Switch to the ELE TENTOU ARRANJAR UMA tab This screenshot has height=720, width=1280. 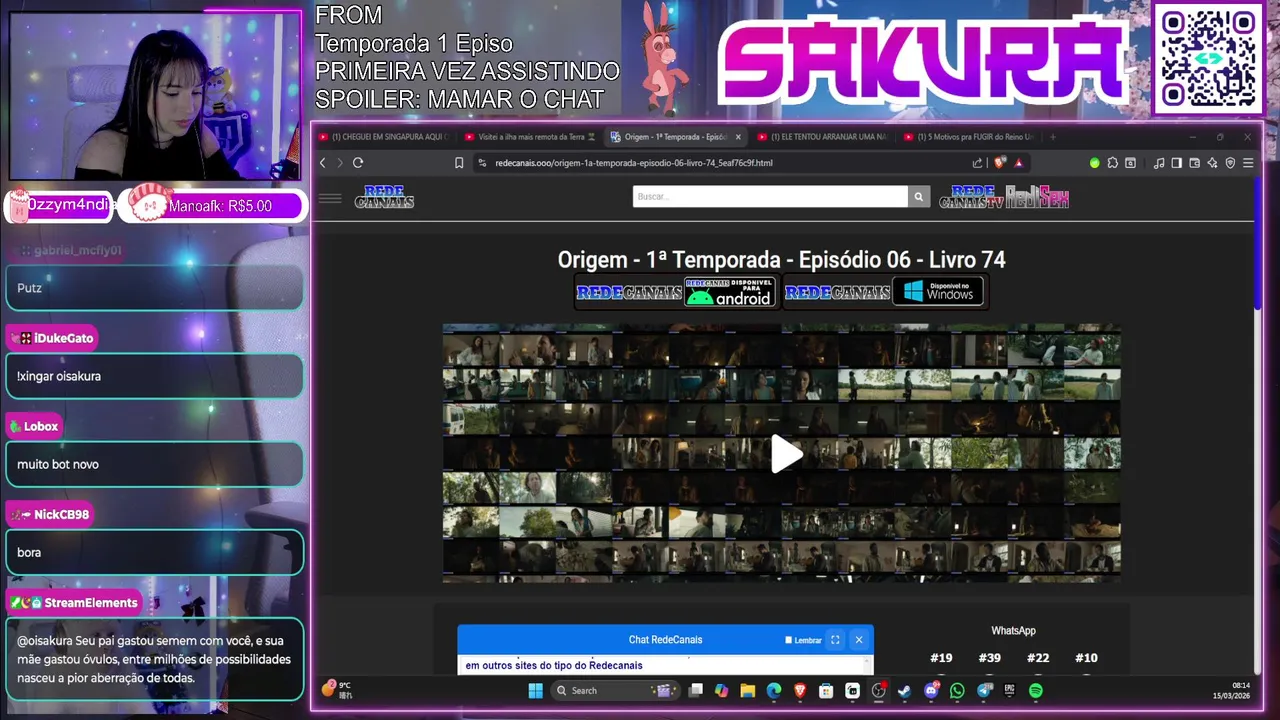(x=824, y=137)
